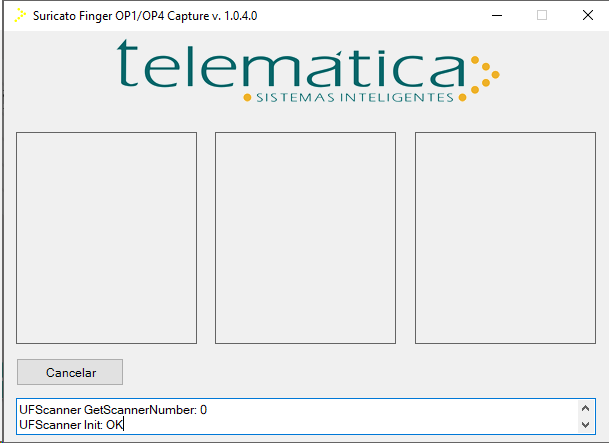Click the Suricato app icon in title bar

(x=20, y=16)
